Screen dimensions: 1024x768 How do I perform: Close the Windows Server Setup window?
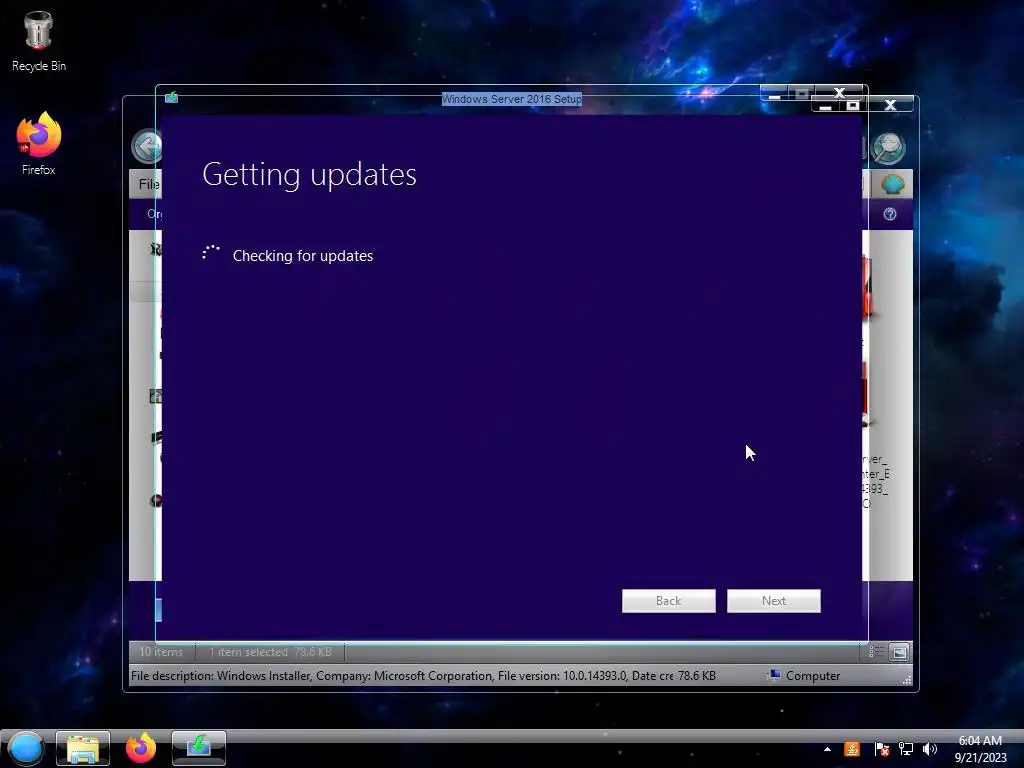pyautogui.click(x=839, y=93)
